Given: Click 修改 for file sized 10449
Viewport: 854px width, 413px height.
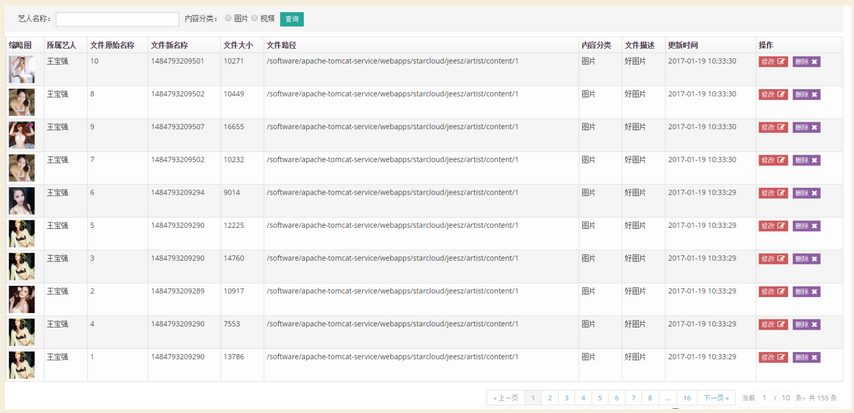Looking at the screenshot, I should pyautogui.click(x=773, y=94).
